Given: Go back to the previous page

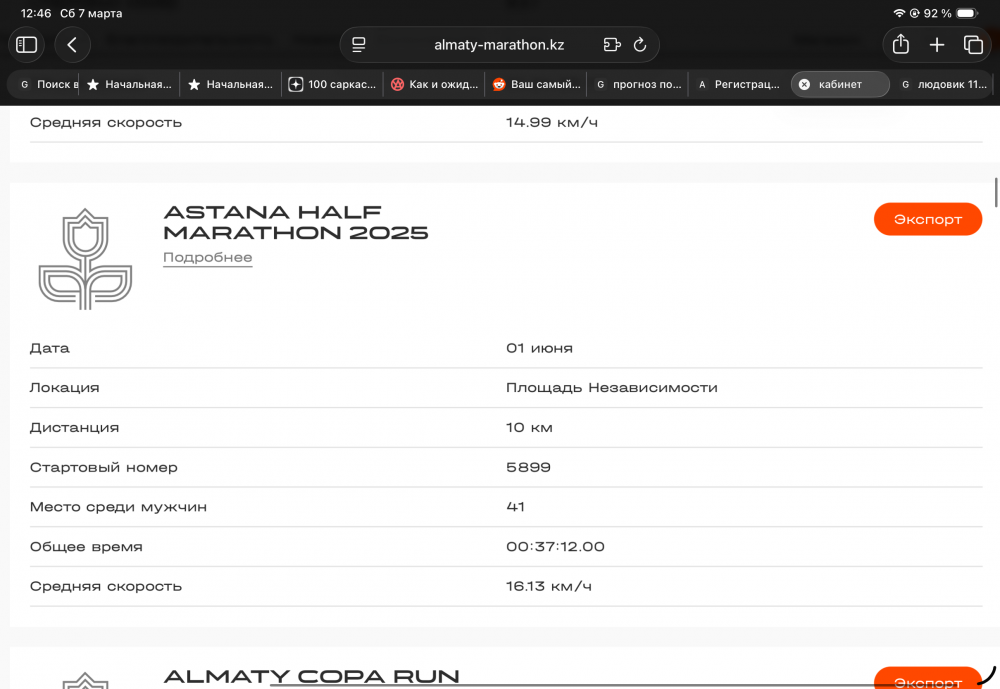Looking at the screenshot, I should click(72, 45).
